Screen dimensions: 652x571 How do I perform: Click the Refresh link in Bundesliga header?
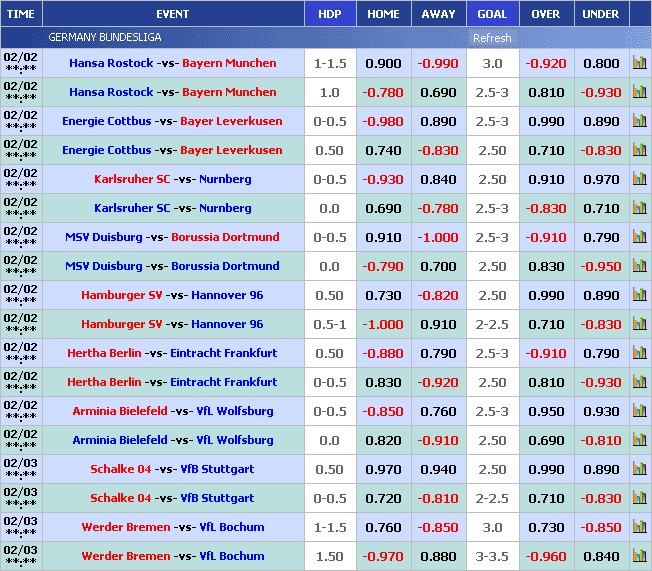point(492,38)
